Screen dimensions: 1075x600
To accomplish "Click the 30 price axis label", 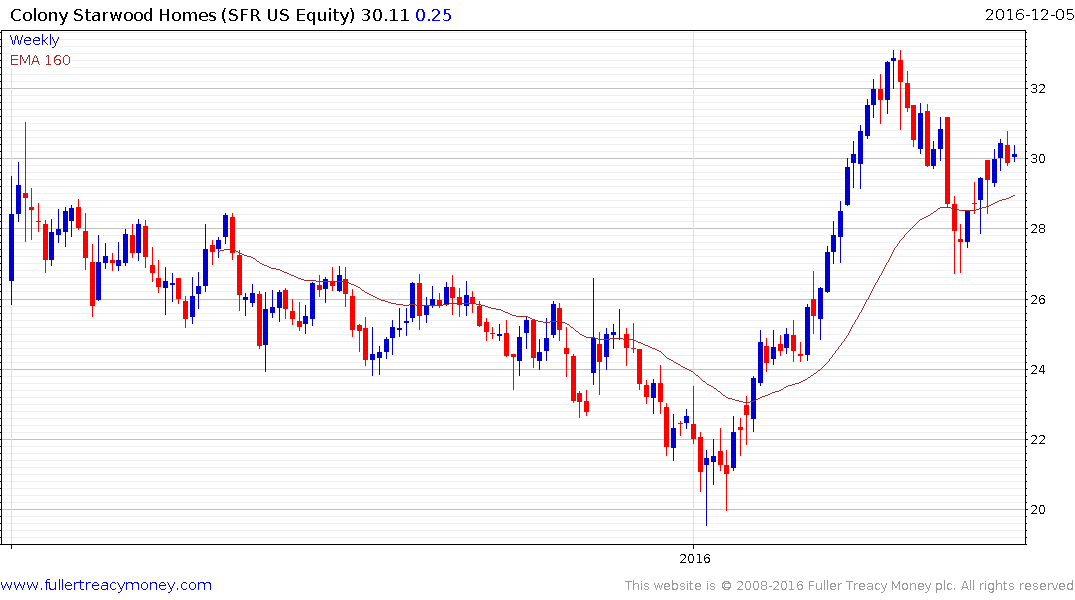I will click(x=1038, y=158).
